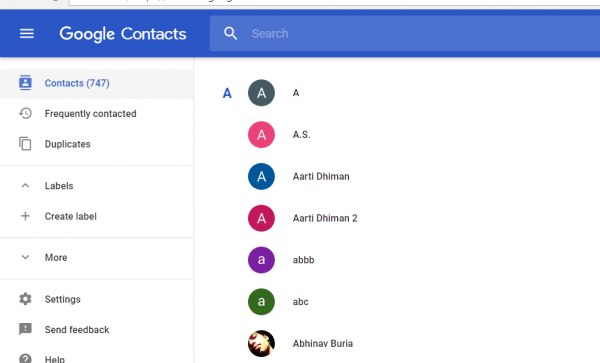The width and height of the screenshot is (600, 363).
Task: Open the Duplicates view
Action: (96, 144)
